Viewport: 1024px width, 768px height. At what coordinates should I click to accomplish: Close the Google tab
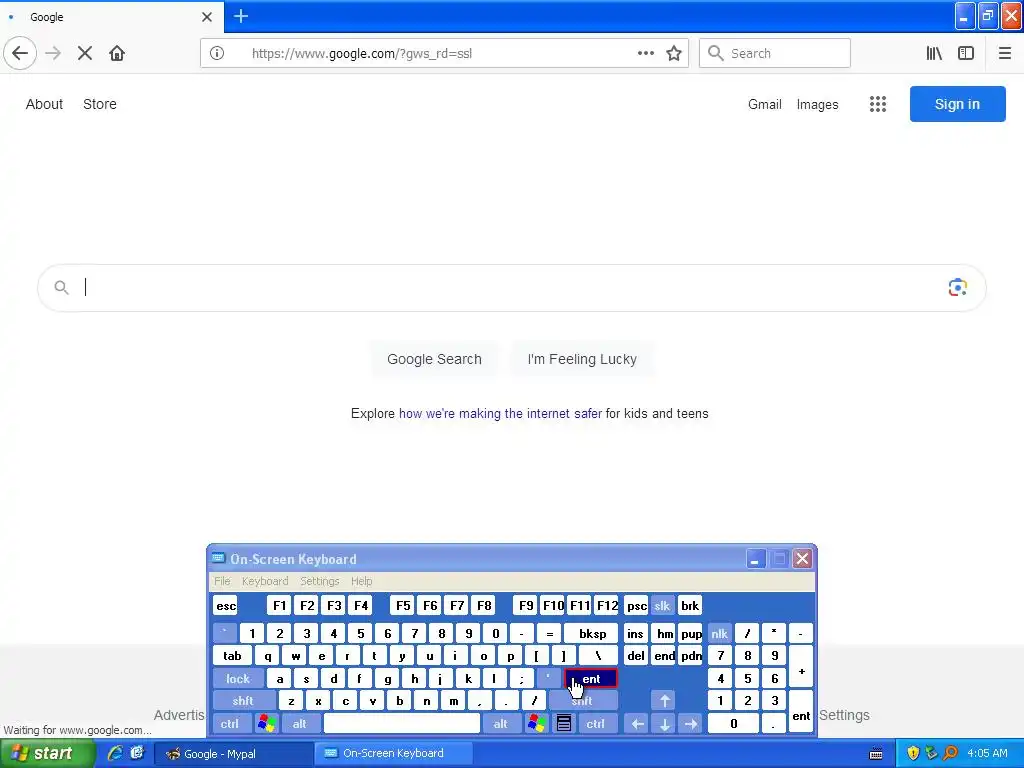click(x=207, y=17)
